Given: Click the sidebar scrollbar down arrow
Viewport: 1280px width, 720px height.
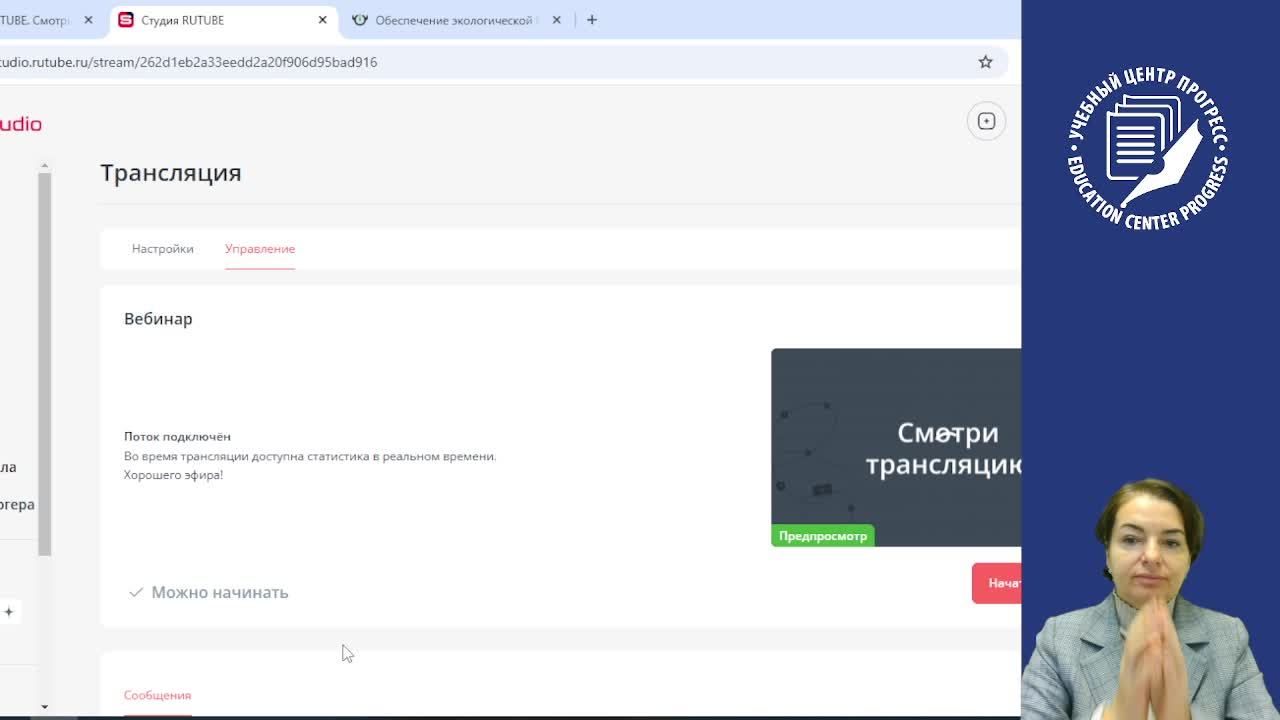Looking at the screenshot, I should pyautogui.click(x=44, y=707).
